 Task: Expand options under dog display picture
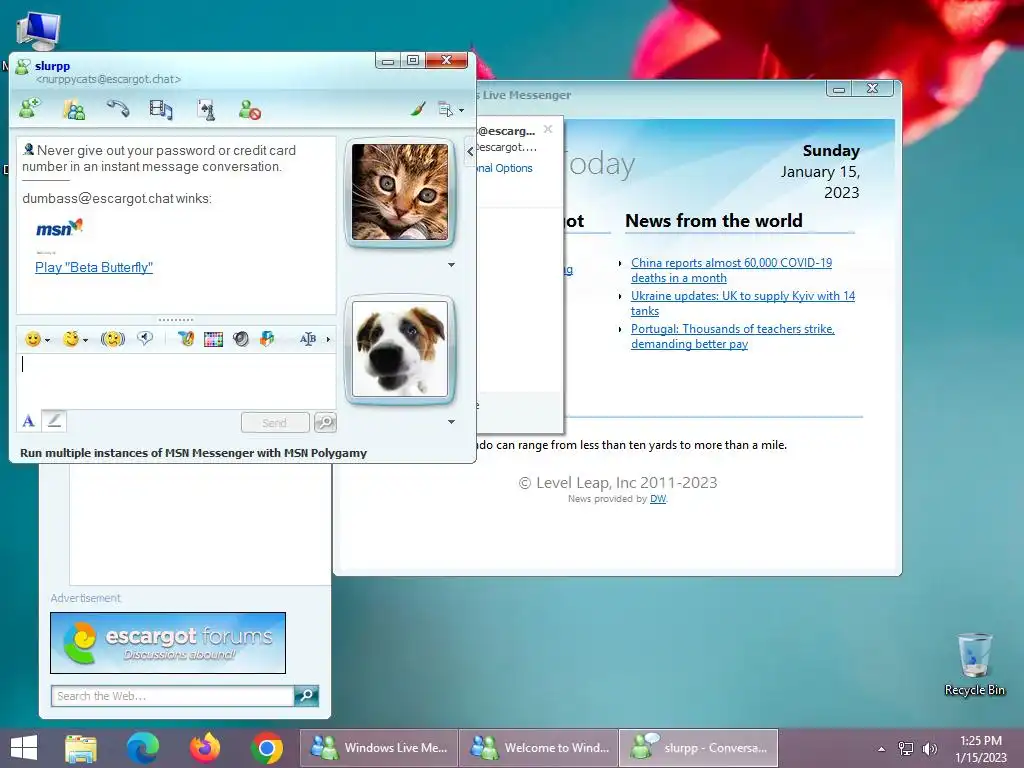[x=451, y=421]
